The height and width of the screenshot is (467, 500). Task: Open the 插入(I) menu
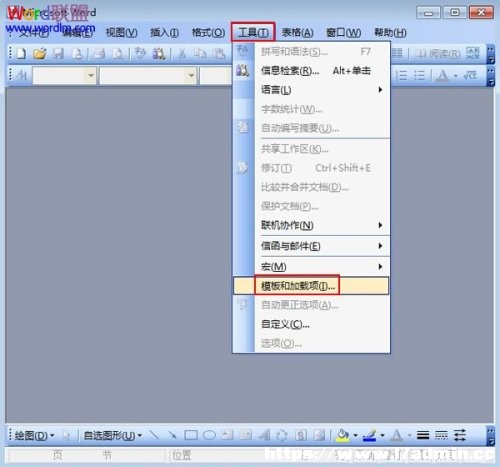coord(164,33)
